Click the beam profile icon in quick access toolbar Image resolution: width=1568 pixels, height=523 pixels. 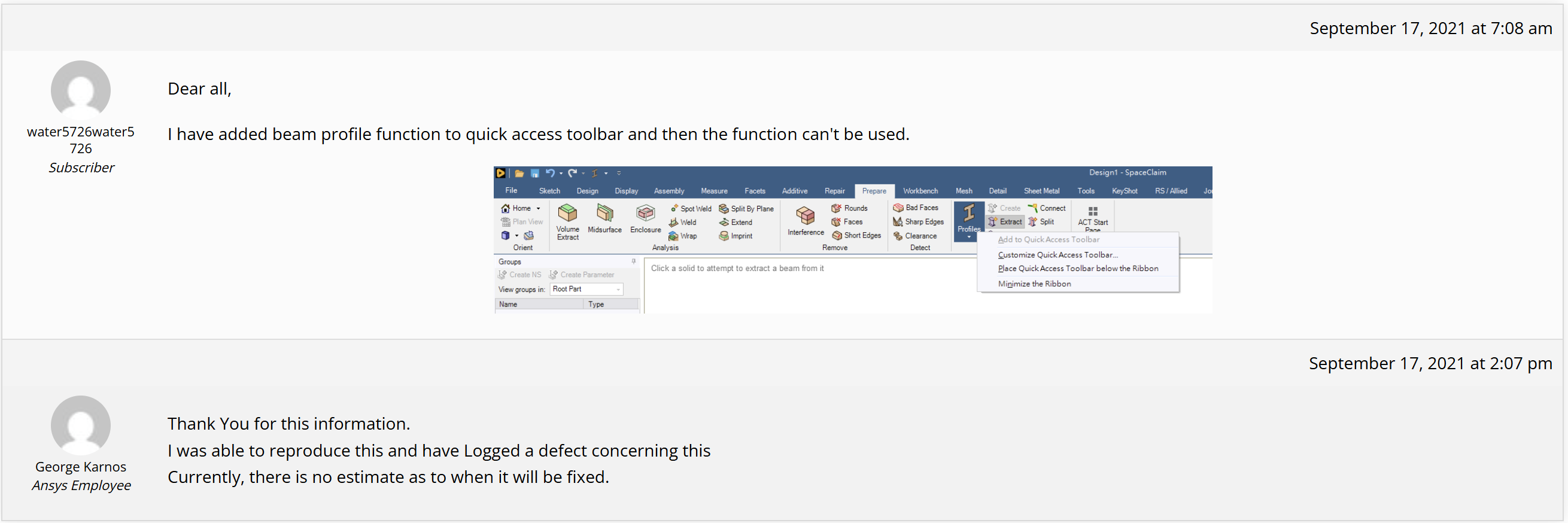click(x=595, y=174)
